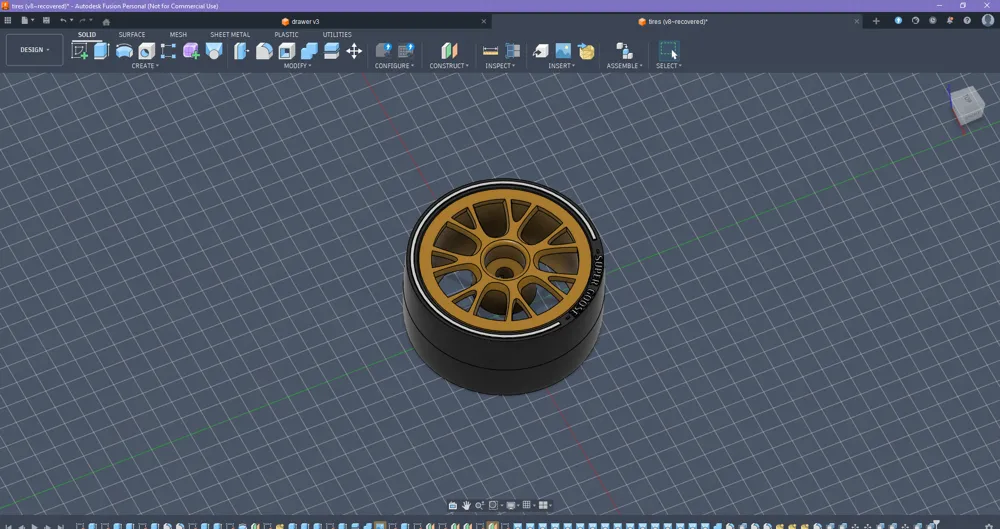This screenshot has width=1000, height=529.
Task: Switch to the MESH toolbar tab
Action: (179, 34)
